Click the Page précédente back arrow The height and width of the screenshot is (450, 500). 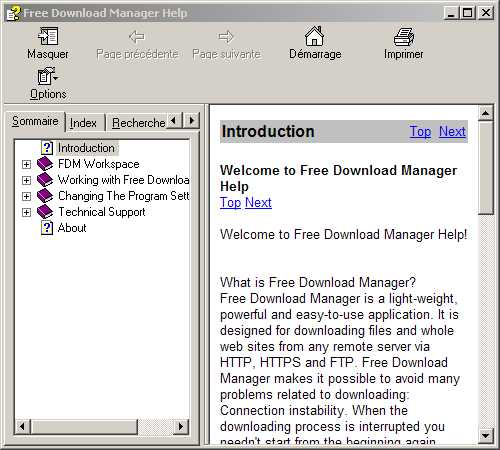[137, 37]
